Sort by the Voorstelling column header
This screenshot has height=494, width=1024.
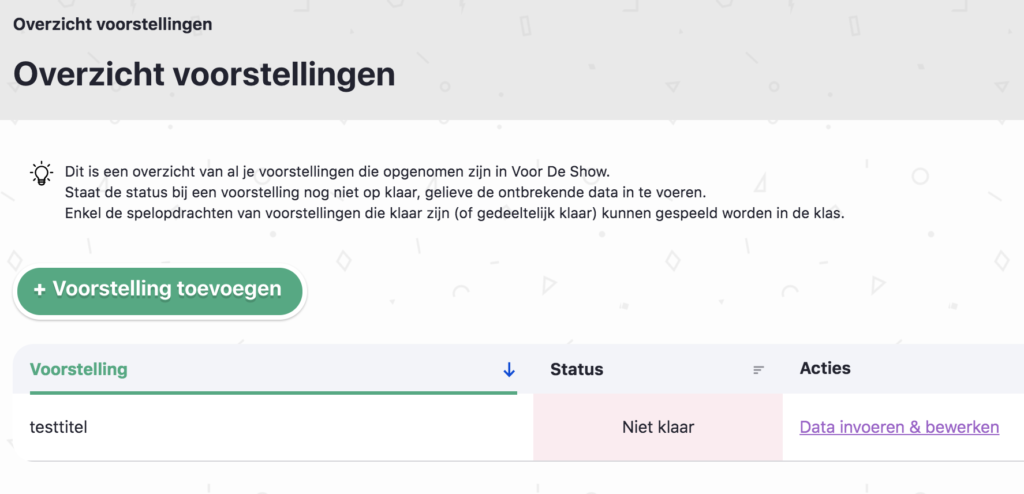coord(79,369)
